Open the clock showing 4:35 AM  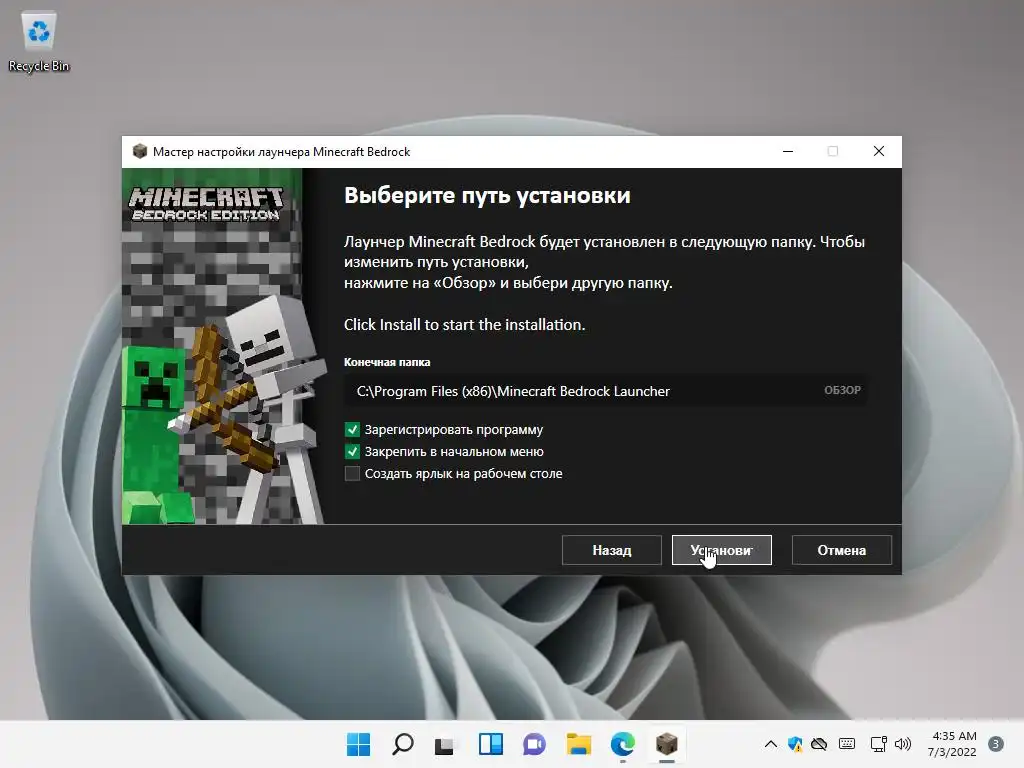(x=952, y=744)
